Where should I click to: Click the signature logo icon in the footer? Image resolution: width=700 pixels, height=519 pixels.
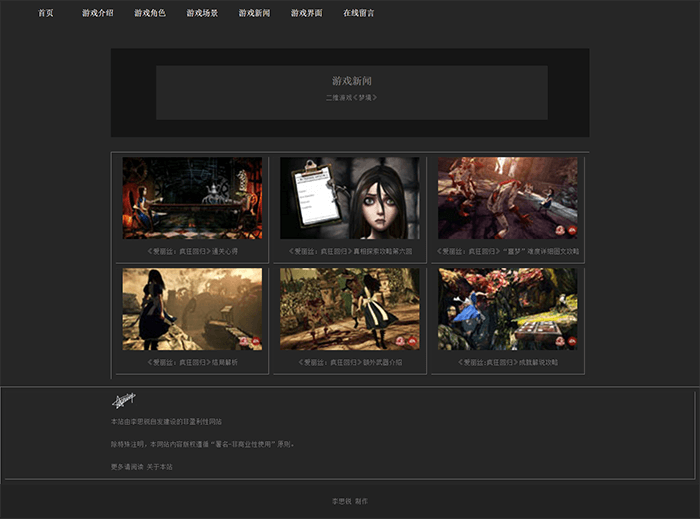coord(123,401)
